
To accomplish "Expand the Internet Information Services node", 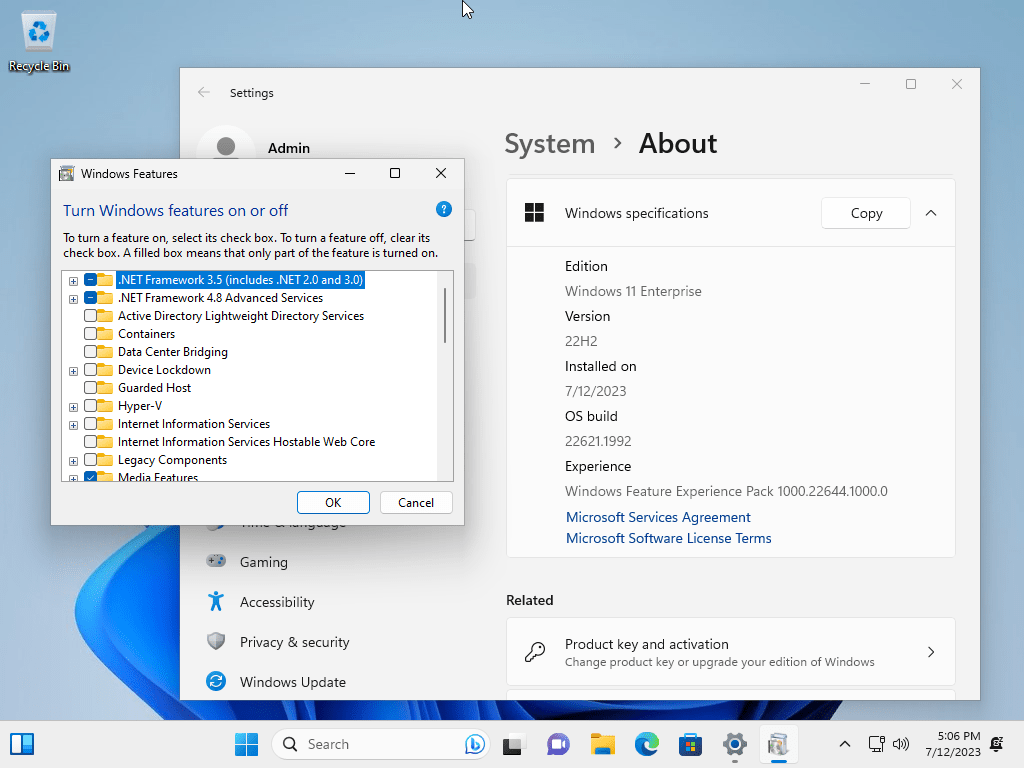I will (x=73, y=425).
